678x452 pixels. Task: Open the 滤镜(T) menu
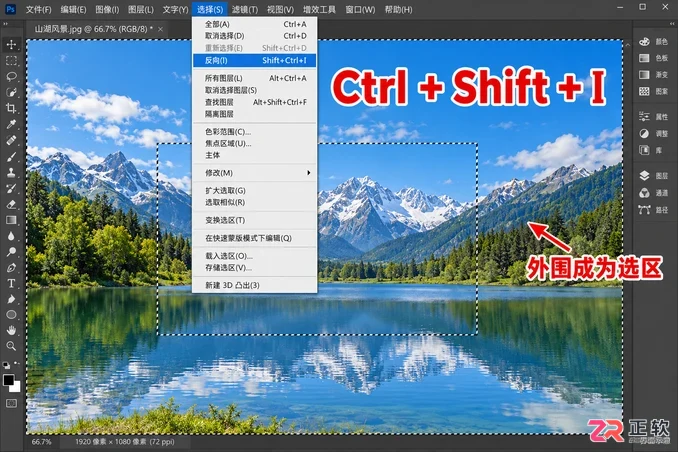tap(245, 9)
